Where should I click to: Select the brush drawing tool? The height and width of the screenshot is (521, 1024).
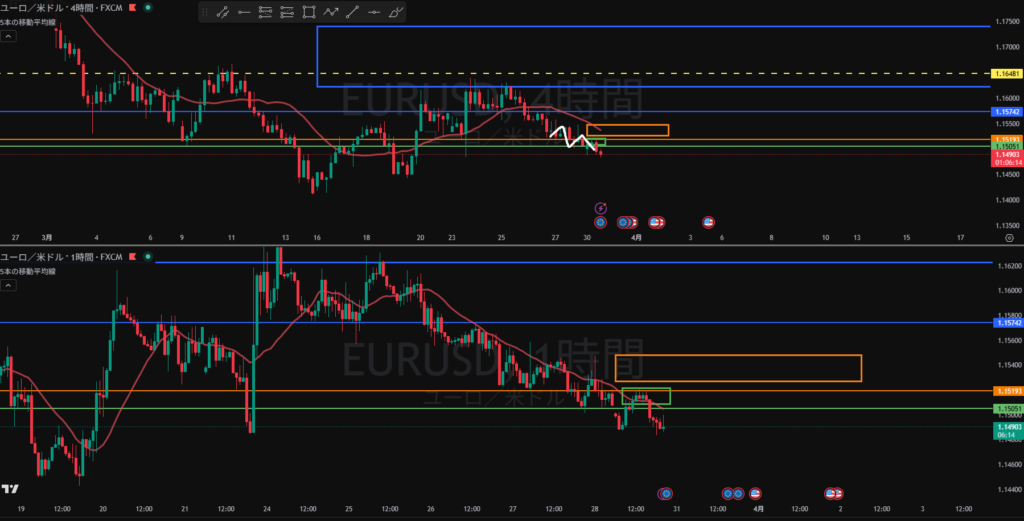(396, 12)
